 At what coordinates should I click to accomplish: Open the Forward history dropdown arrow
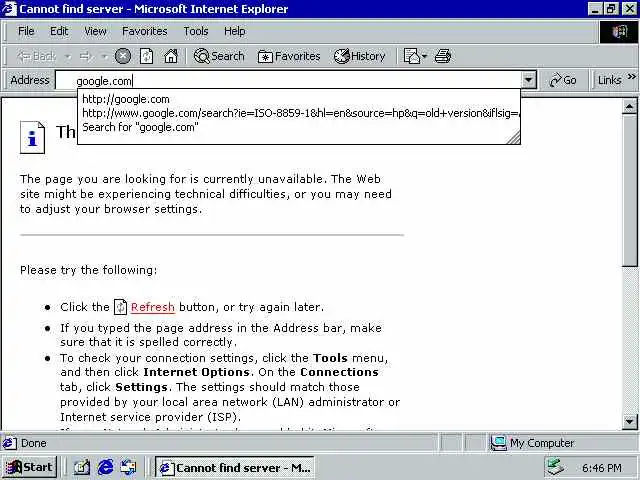[x=104, y=56]
